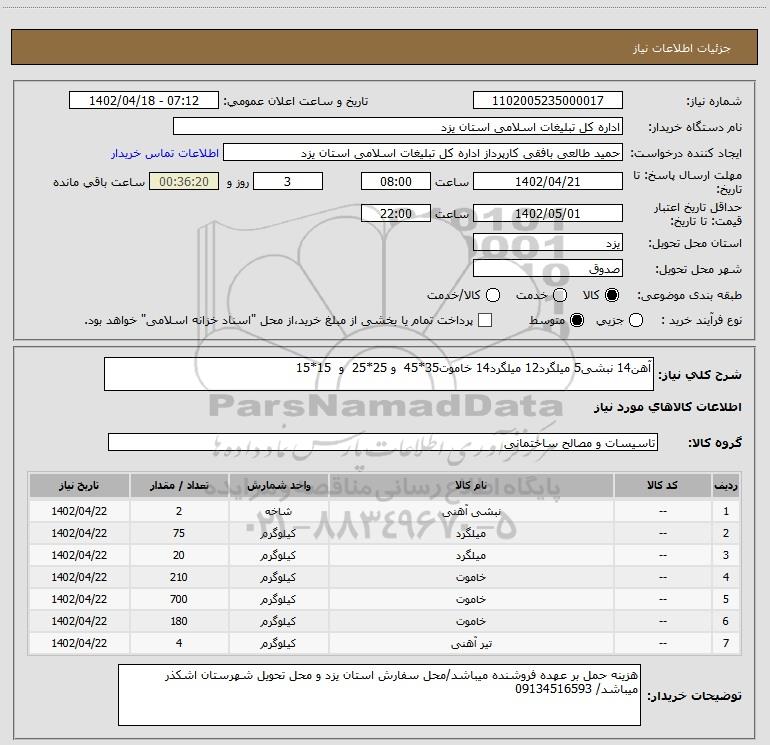Click the delivery city field صدوق

548,268
